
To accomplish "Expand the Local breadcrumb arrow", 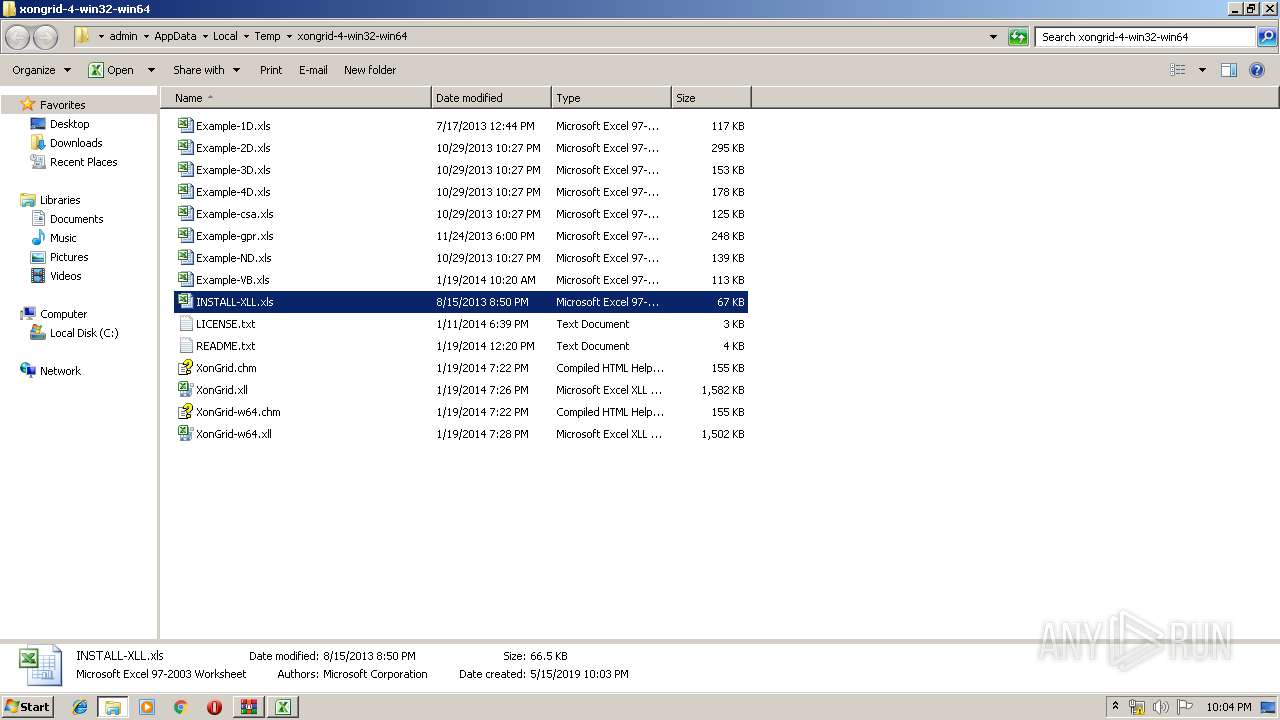I will tap(246, 37).
